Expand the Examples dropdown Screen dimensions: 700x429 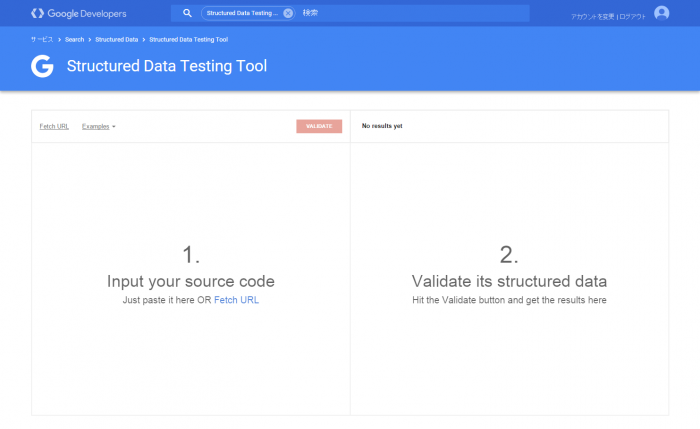point(99,126)
